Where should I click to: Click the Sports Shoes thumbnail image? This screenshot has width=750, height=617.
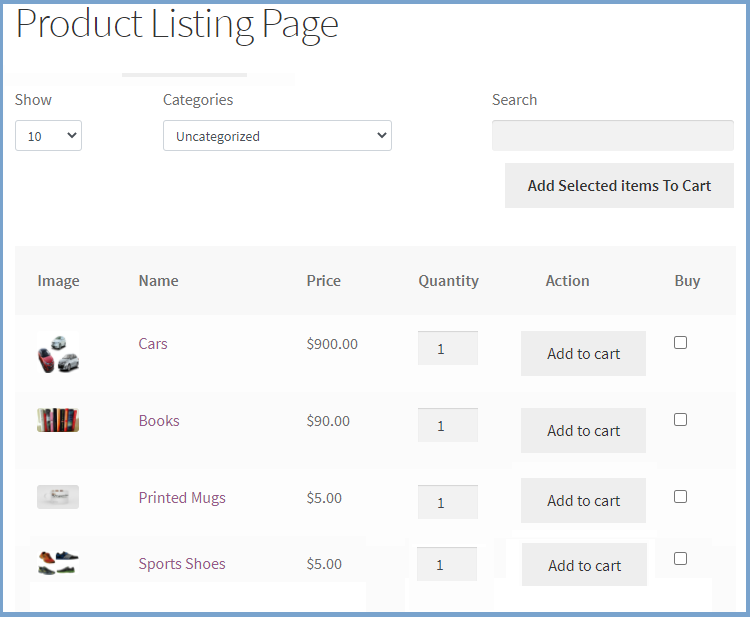point(58,563)
